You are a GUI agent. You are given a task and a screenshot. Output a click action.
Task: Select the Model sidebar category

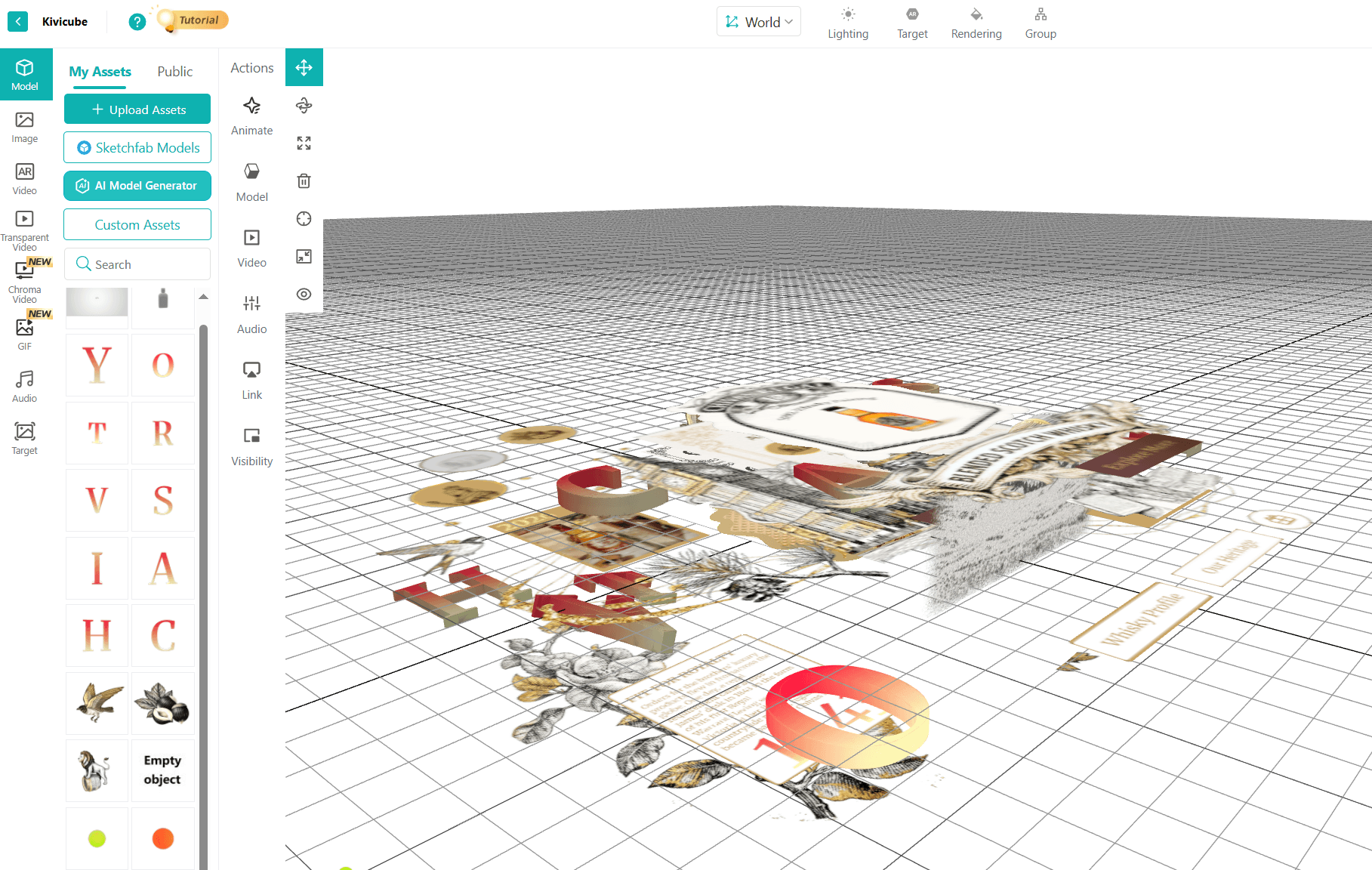click(25, 75)
